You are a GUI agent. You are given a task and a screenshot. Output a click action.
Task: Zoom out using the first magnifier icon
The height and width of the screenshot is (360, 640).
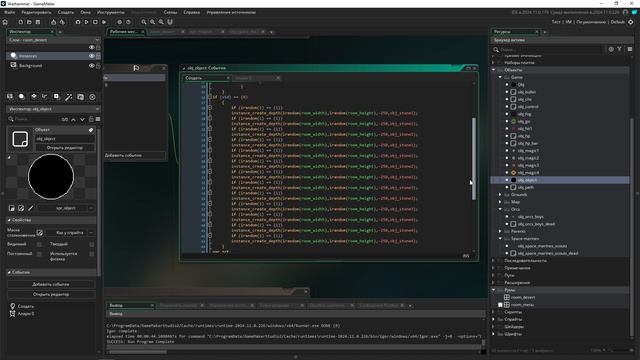point(144,22)
